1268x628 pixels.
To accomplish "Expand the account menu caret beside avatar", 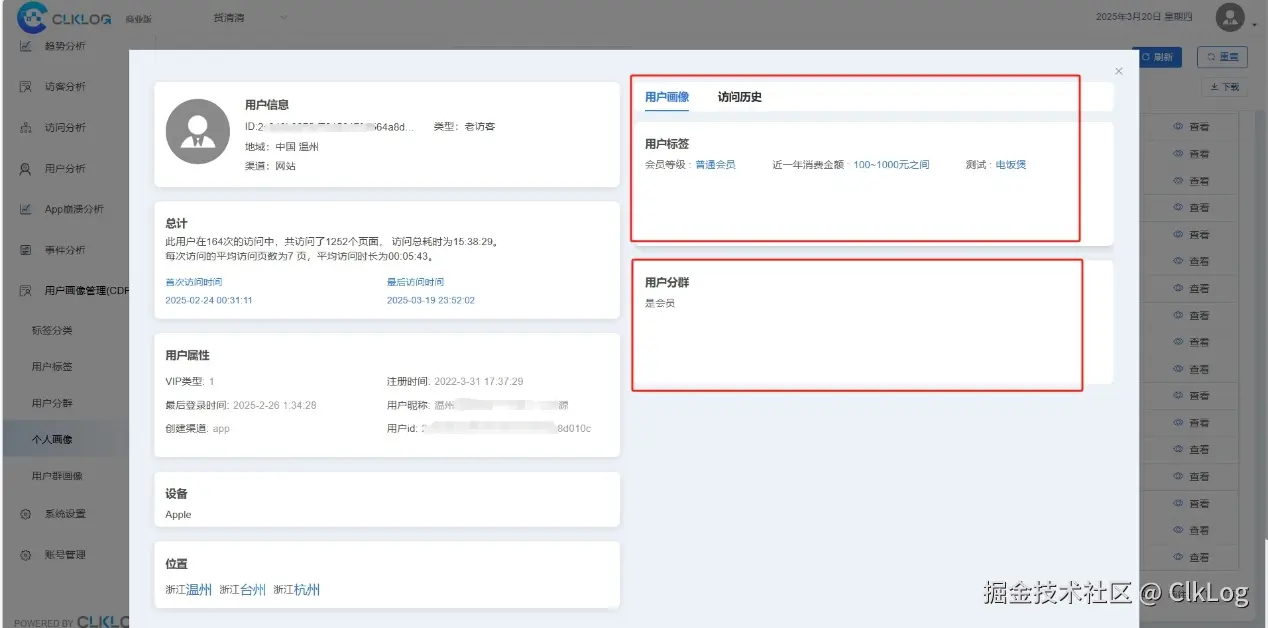I will pyautogui.click(x=1253, y=24).
